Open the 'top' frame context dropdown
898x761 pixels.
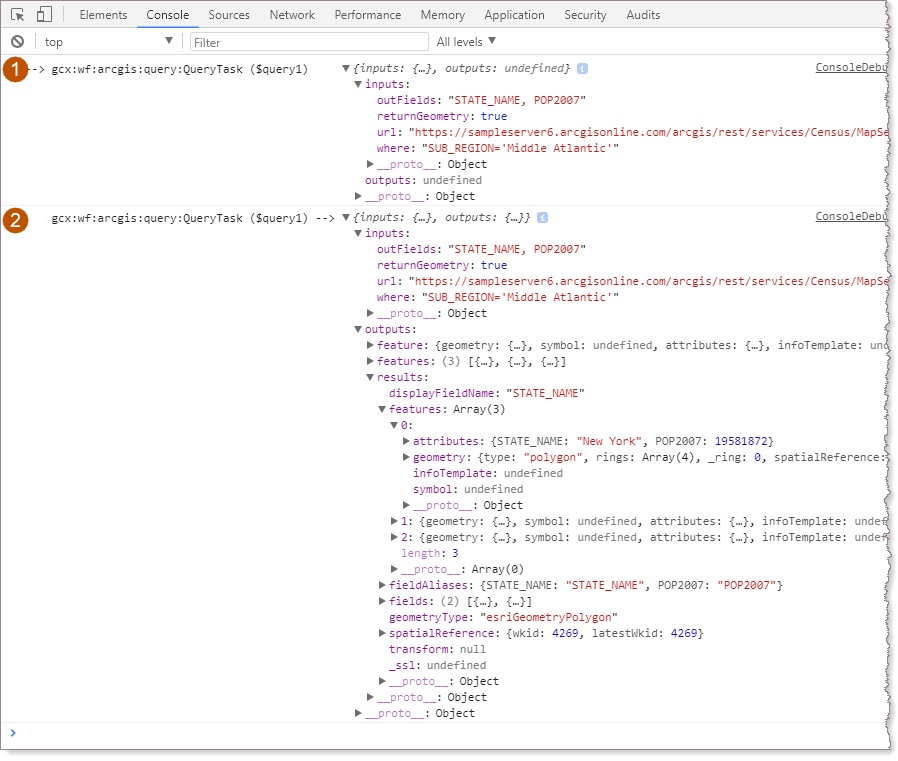105,41
